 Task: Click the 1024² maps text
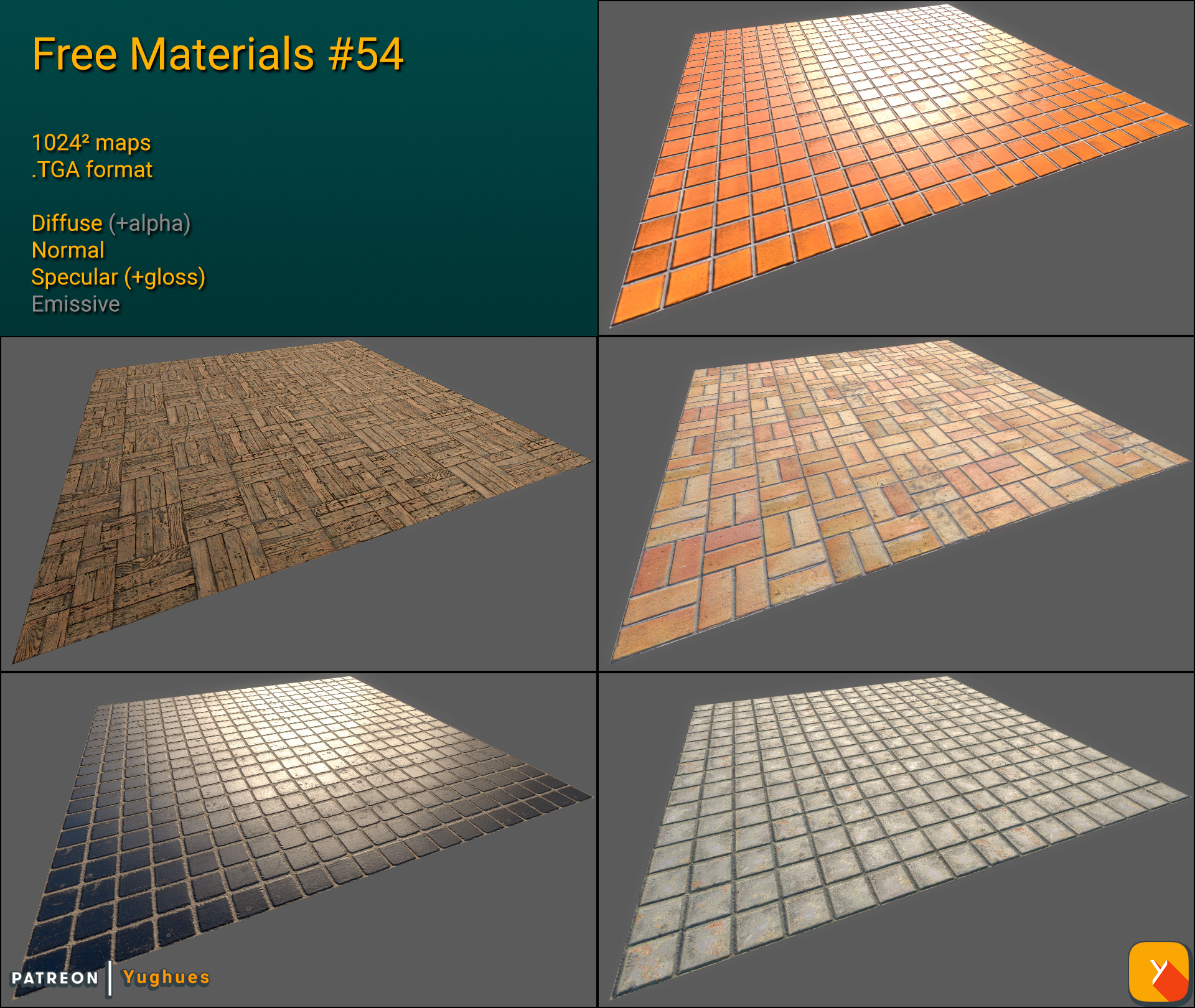pos(91,142)
